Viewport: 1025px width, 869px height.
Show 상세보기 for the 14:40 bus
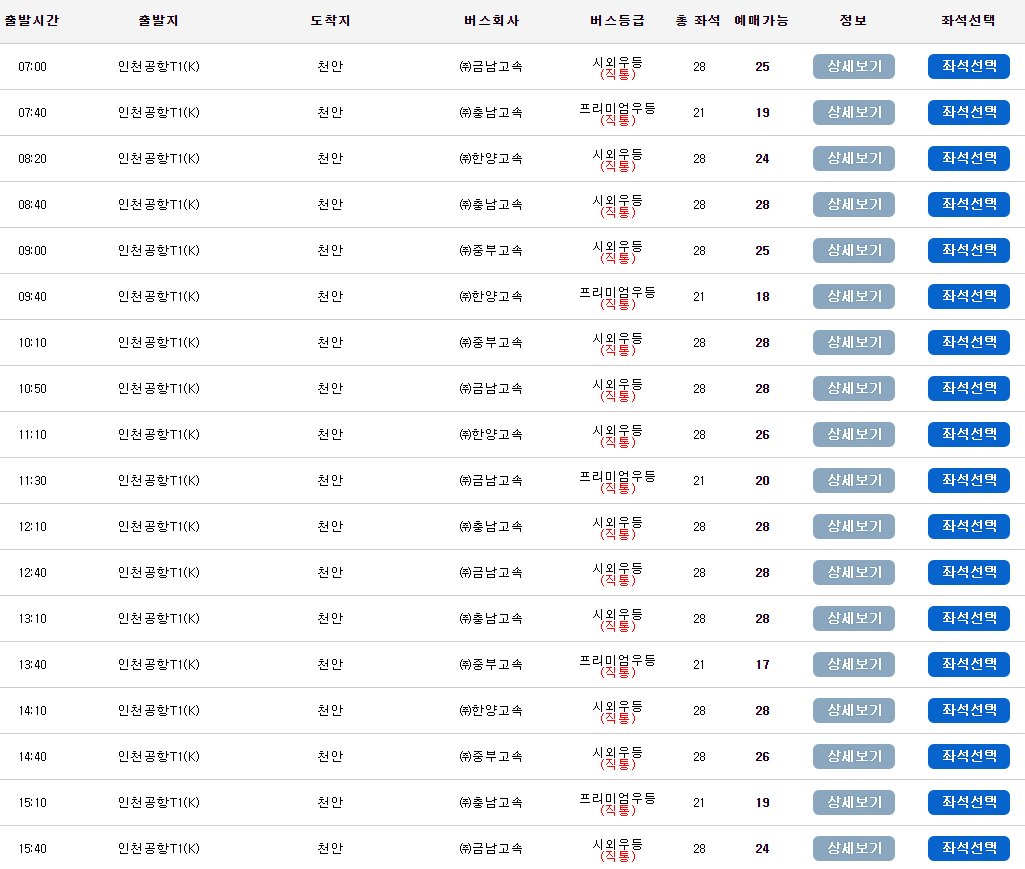click(x=854, y=757)
